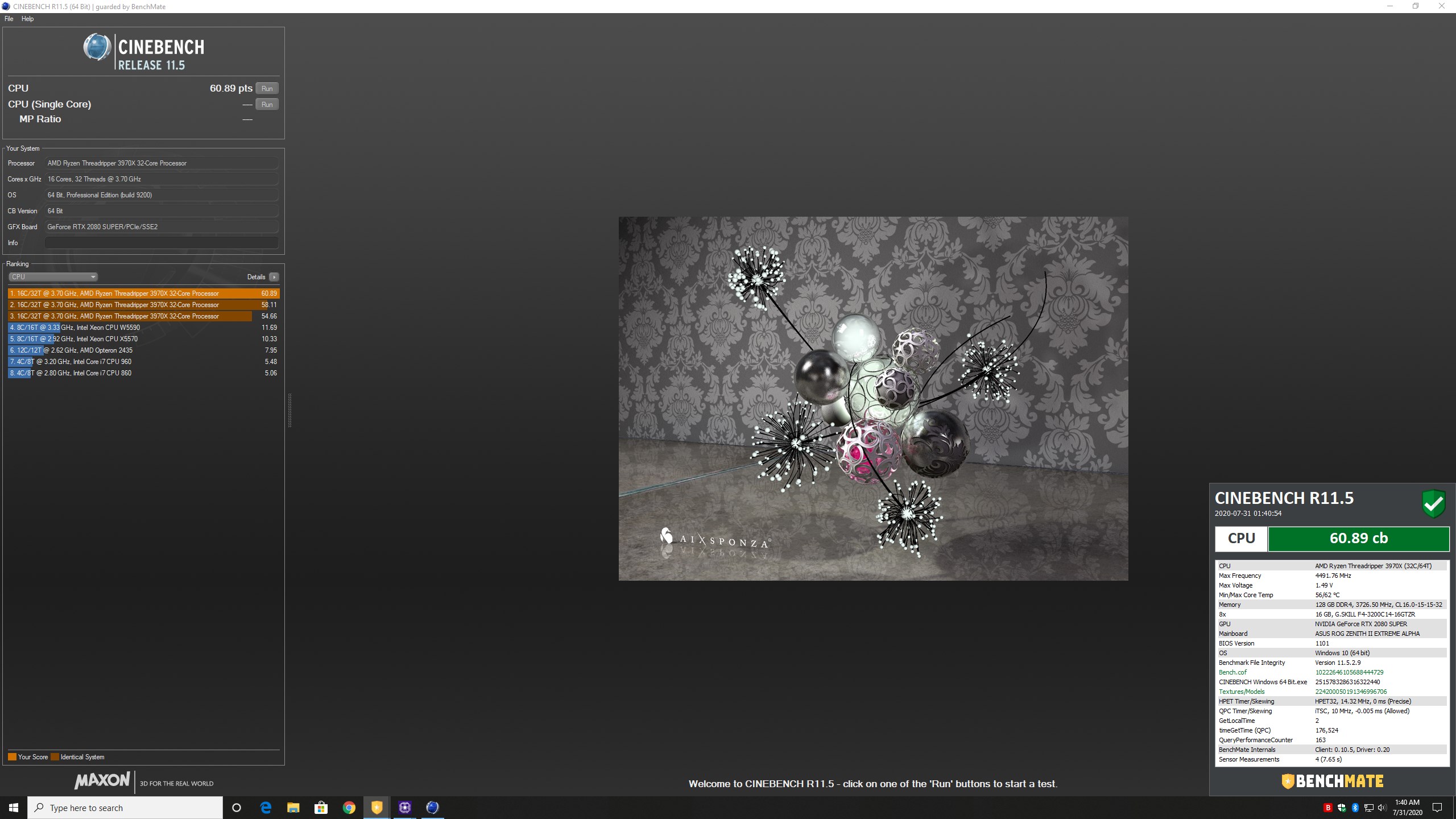The height and width of the screenshot is (819, 1456).
Task: Select the Core i7 CPU 860 row
Action: [144, 373]
